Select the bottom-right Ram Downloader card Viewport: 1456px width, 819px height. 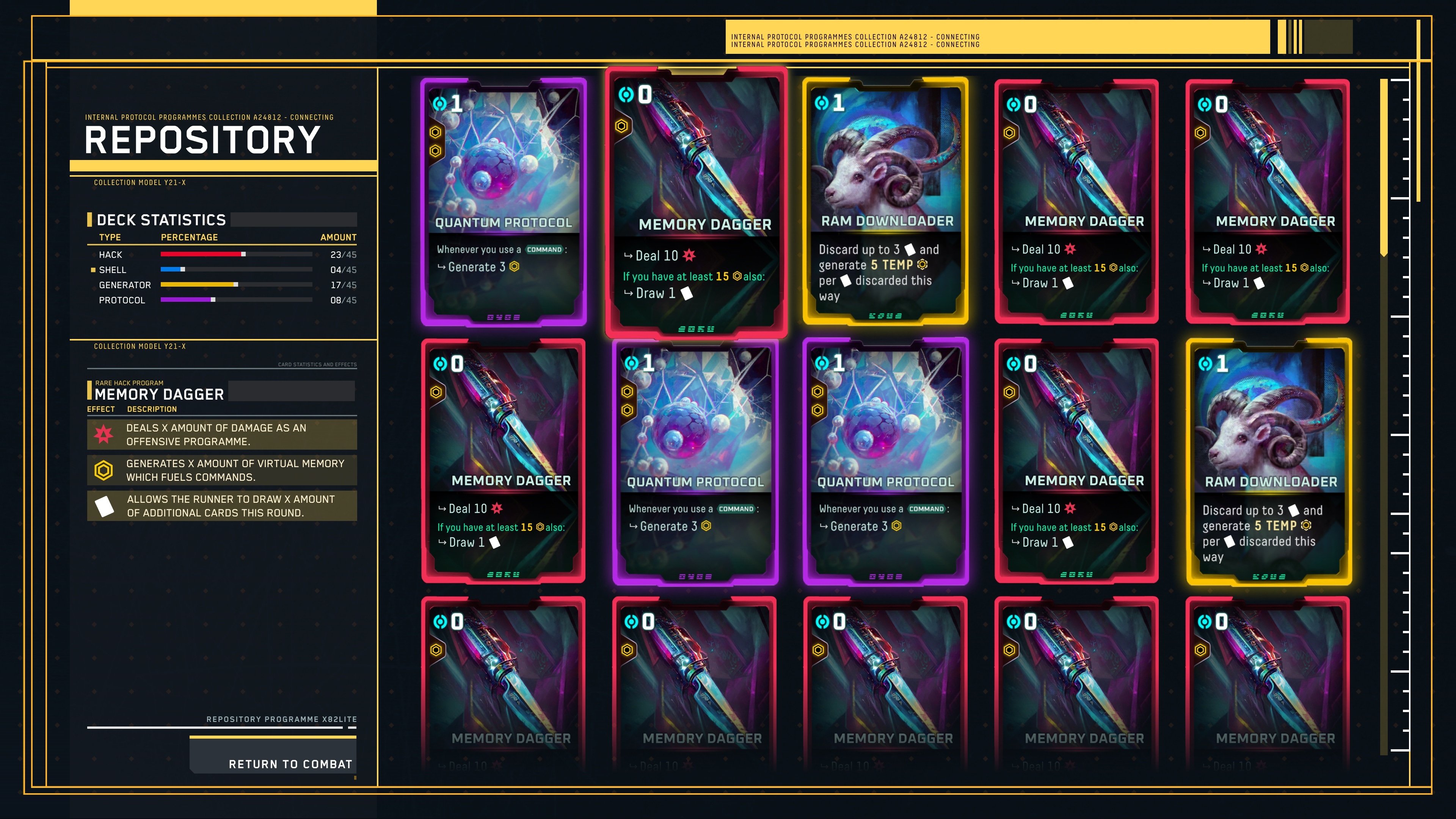click(x=1269, y=462)
